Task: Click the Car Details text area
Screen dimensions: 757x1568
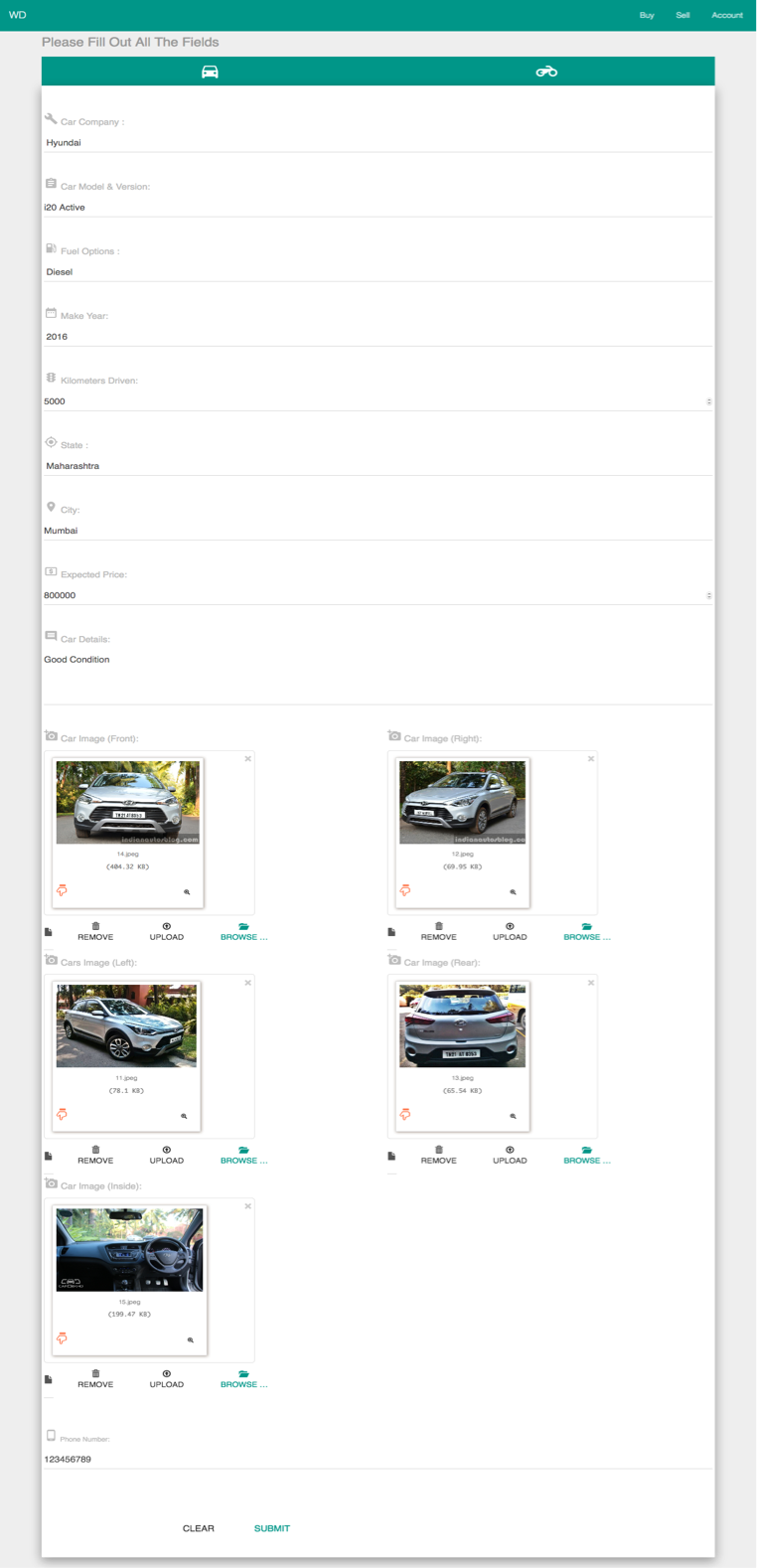Action: click(378, 677)
